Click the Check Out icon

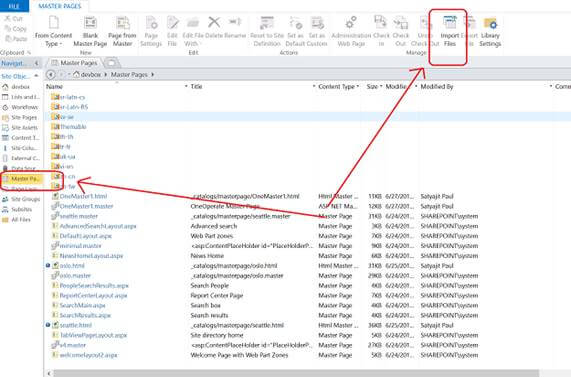coord(401,23)
